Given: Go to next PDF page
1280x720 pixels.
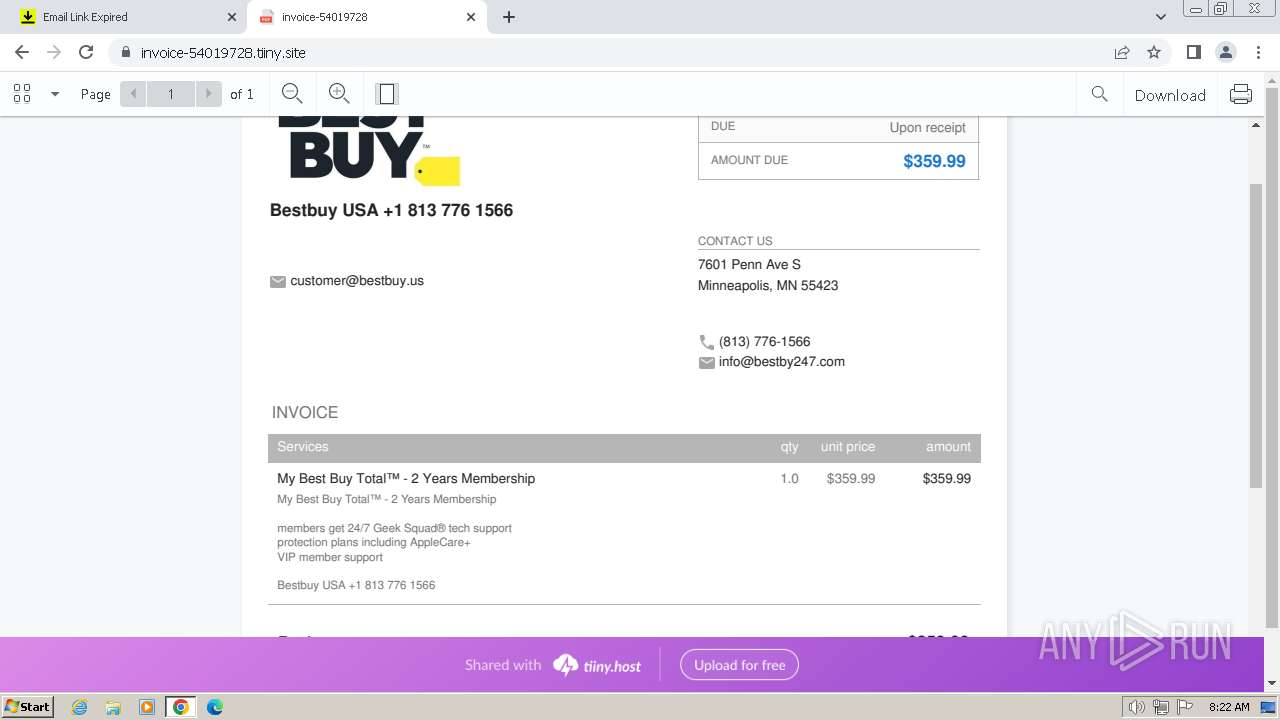Looking at the screenshot, I should coord(208,94).
